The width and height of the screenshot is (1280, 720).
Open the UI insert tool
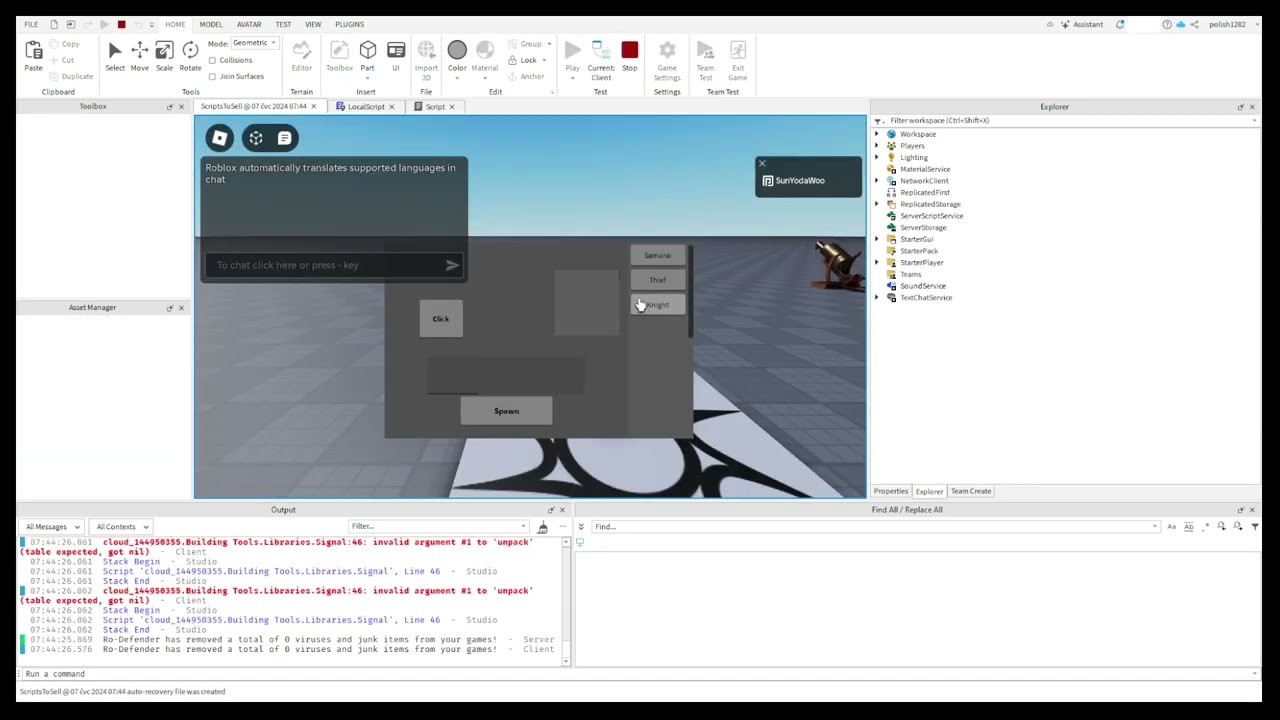pos(395,56)
